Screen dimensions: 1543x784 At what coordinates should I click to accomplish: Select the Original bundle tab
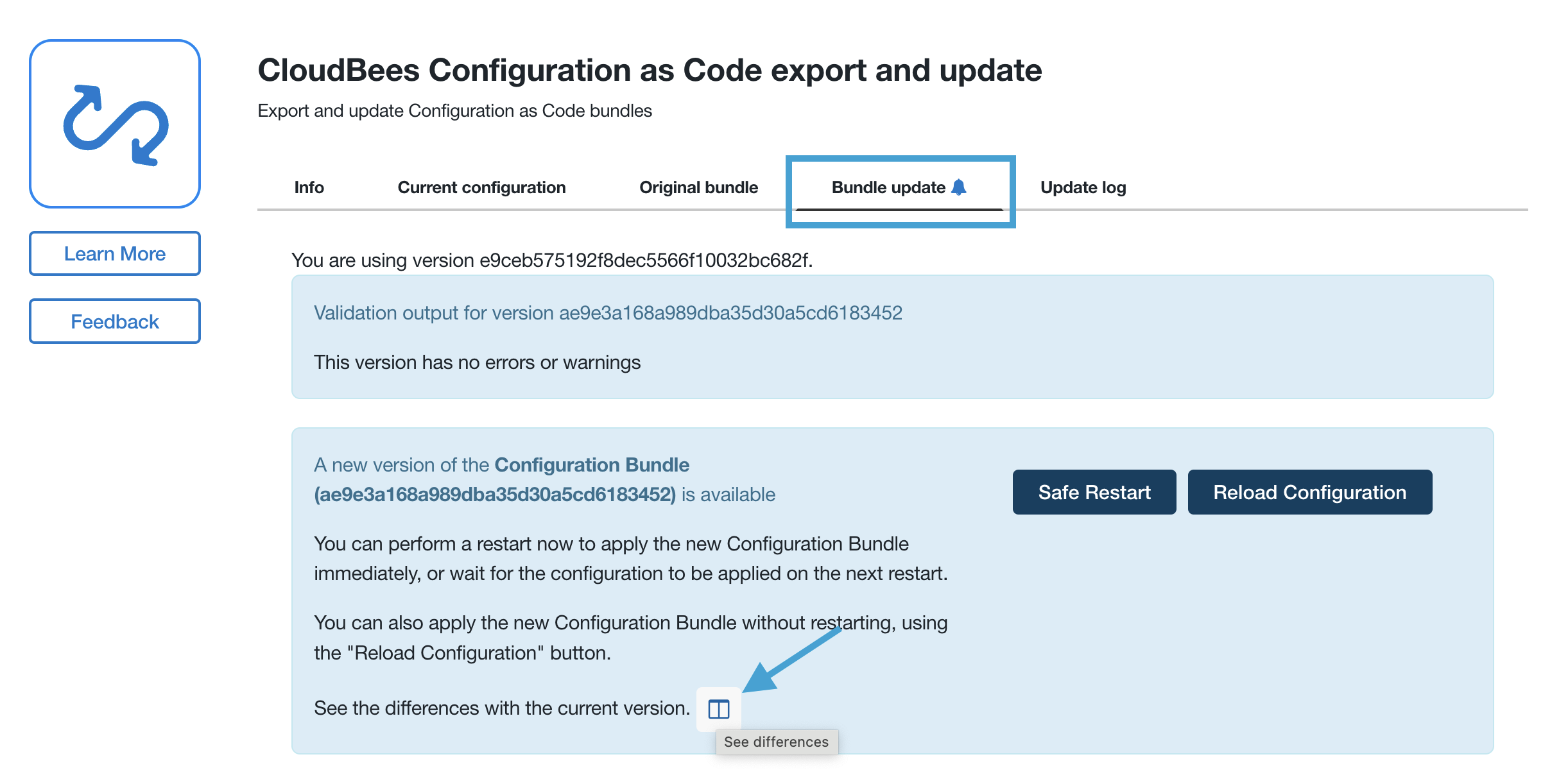pos(698,187)
